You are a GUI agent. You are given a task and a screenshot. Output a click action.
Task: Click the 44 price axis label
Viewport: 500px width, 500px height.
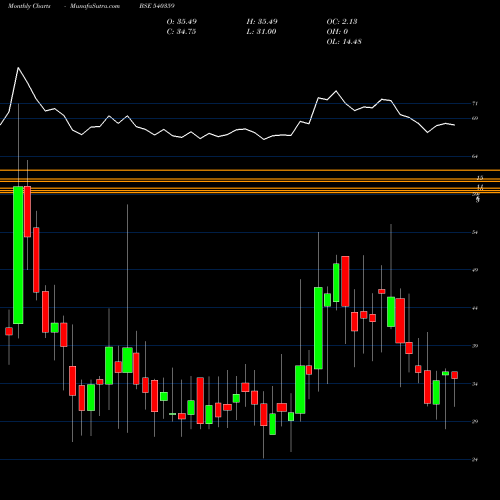click(475, 308)
